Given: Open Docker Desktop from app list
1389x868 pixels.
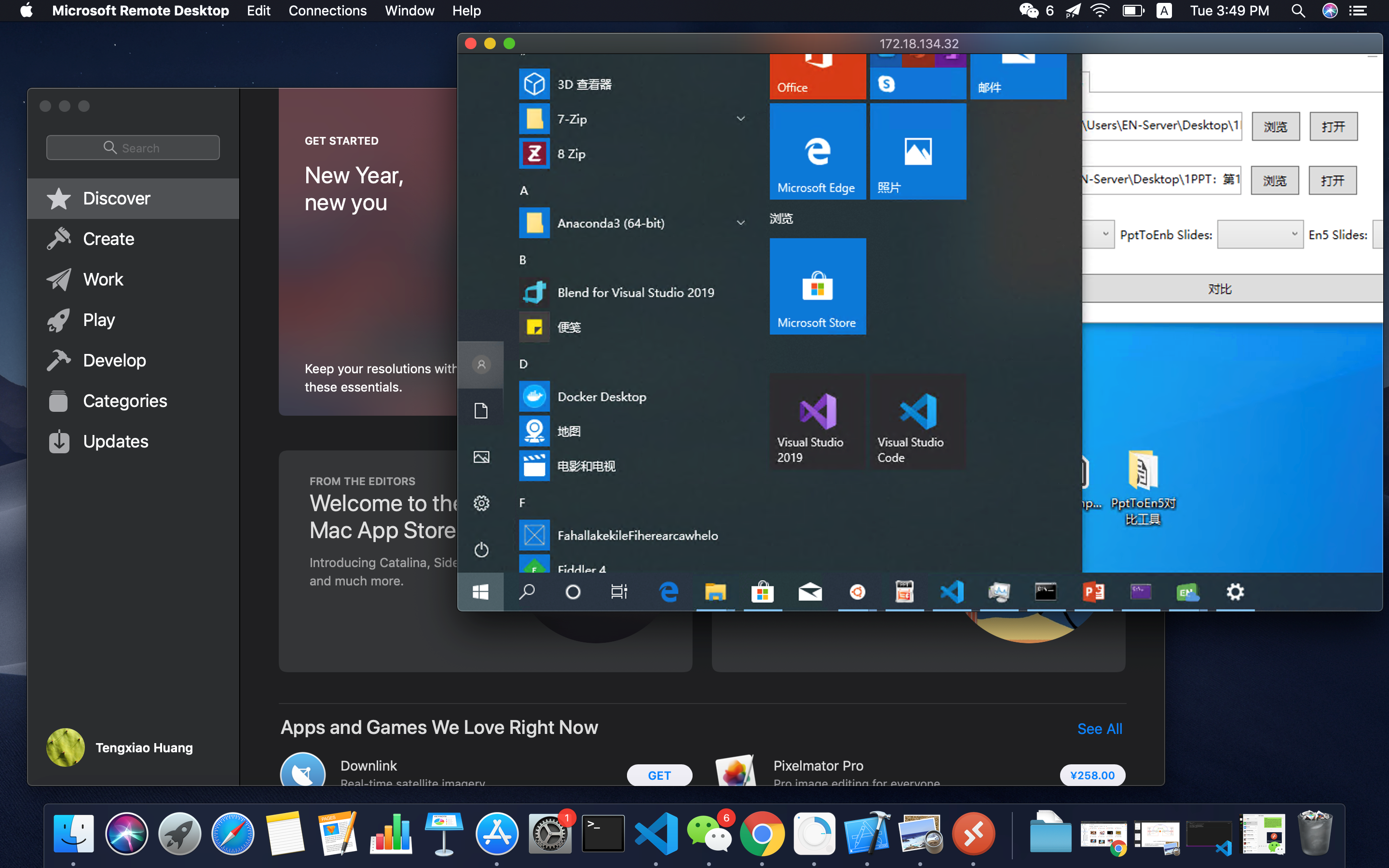Looking at the screenshot, I should (601, 397).
